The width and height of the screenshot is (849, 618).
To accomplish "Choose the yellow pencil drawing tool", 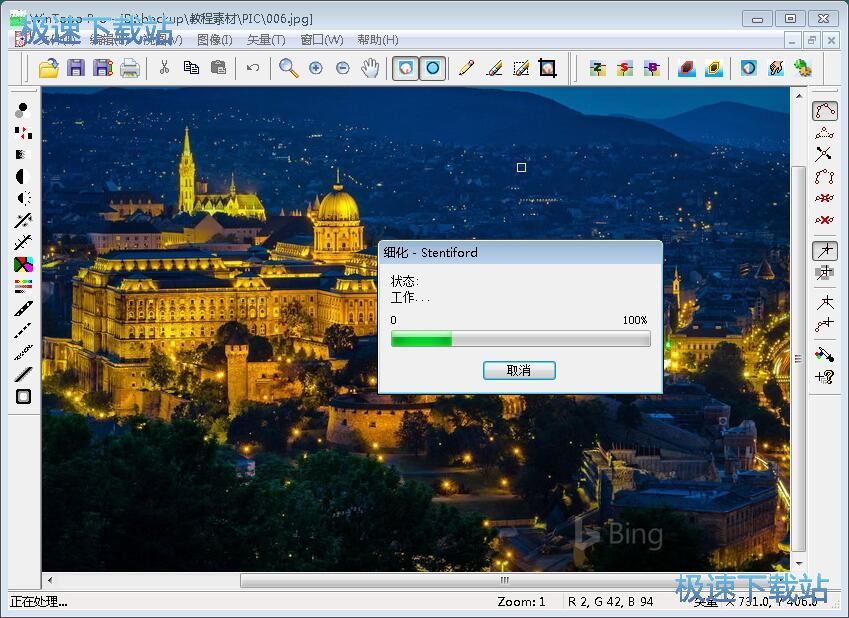I will click(x=466, y=68).
